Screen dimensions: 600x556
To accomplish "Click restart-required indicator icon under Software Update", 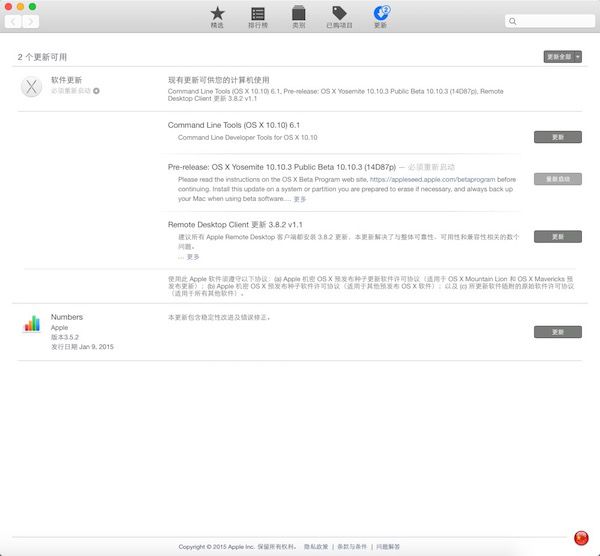I will coord(96,91).
